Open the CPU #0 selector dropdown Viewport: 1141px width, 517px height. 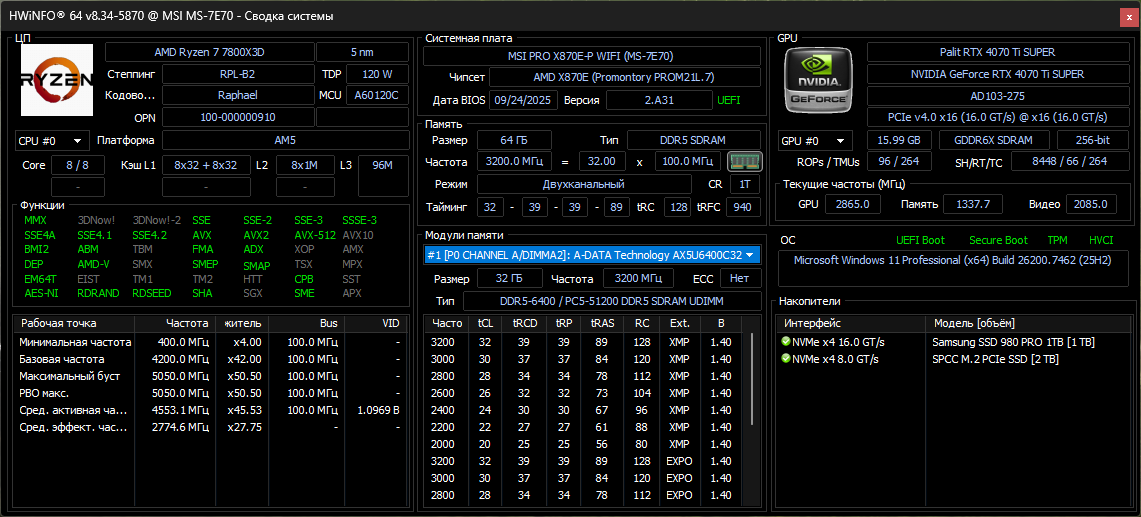52,141
